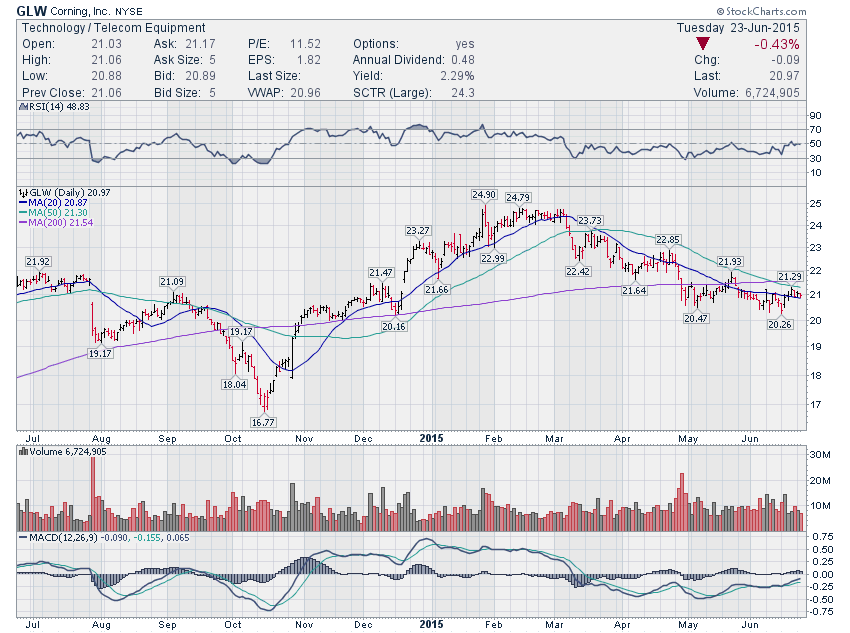
Task: Click the 23.73 price annotation
Action: 590,221
